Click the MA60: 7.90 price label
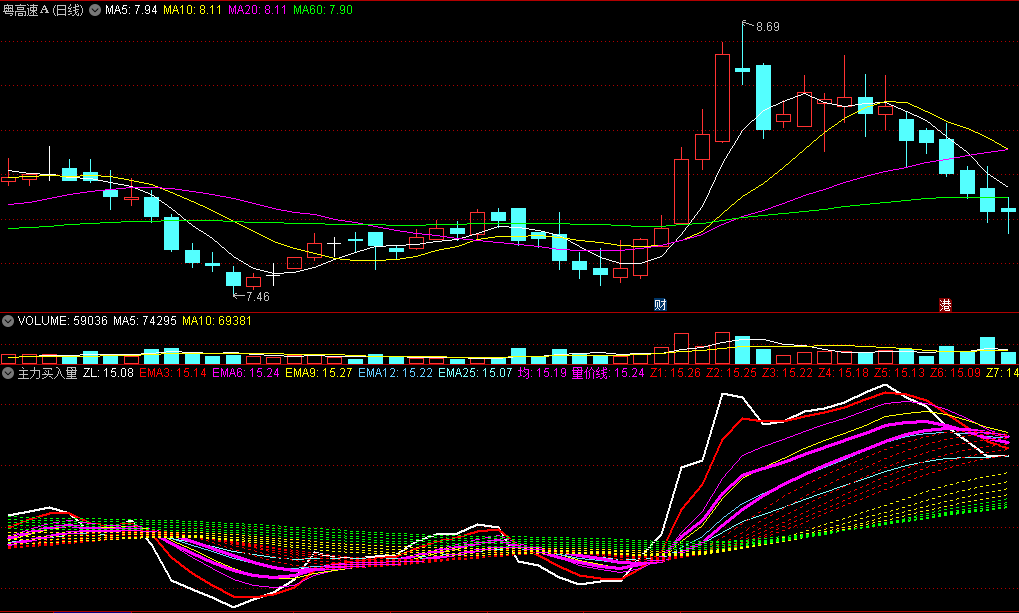This screenshot has height=613, width=1019. pyautogui.click(x=323, y=10)
